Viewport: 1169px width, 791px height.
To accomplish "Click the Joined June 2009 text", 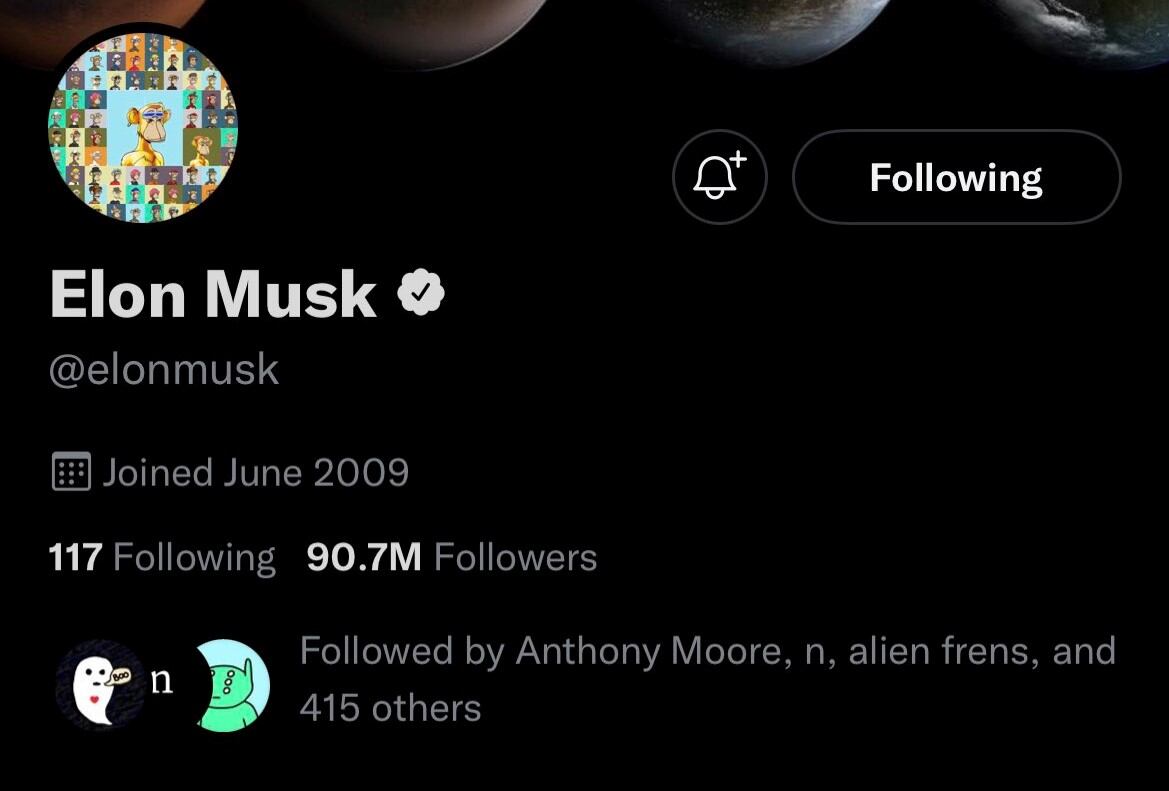I will point(255,472).
